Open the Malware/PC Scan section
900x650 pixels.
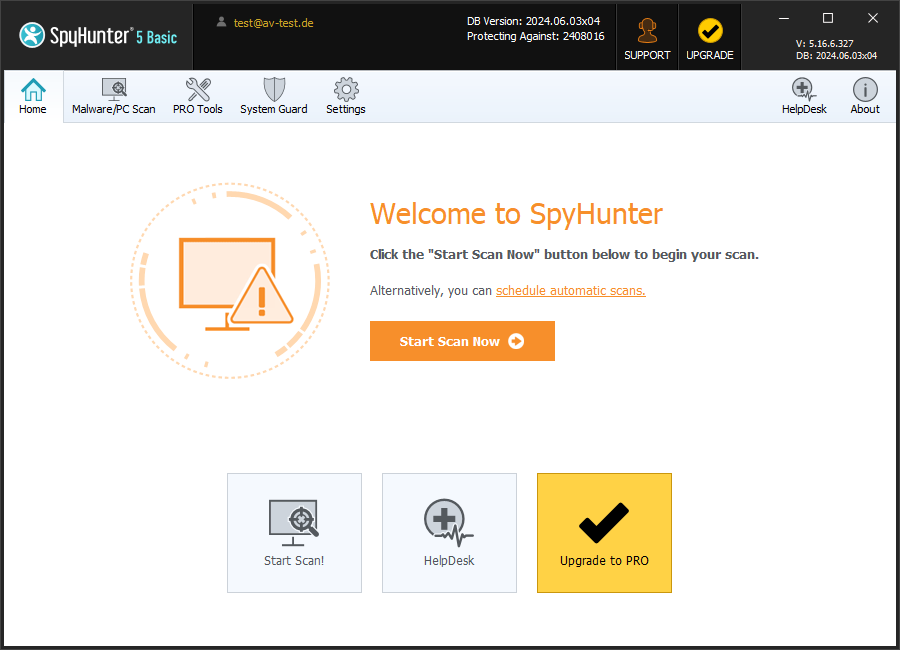(x=113, y=97)
